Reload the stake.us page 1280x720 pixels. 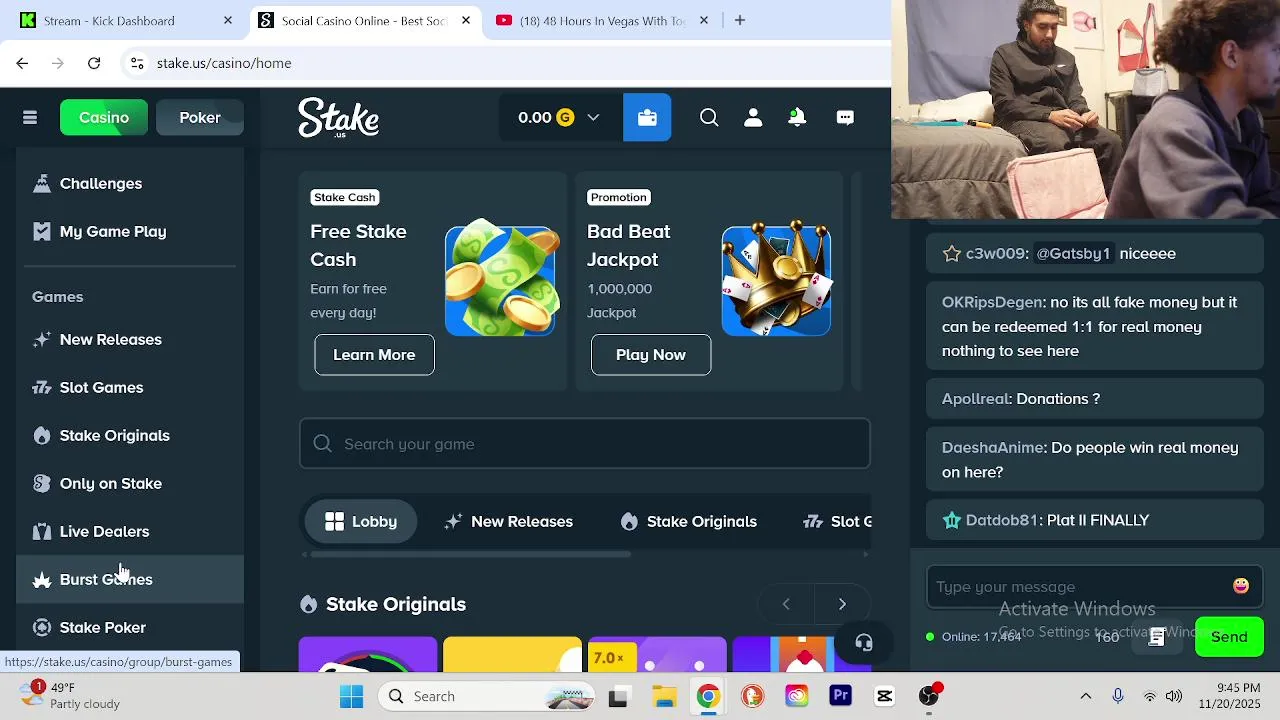click(94, 63)
